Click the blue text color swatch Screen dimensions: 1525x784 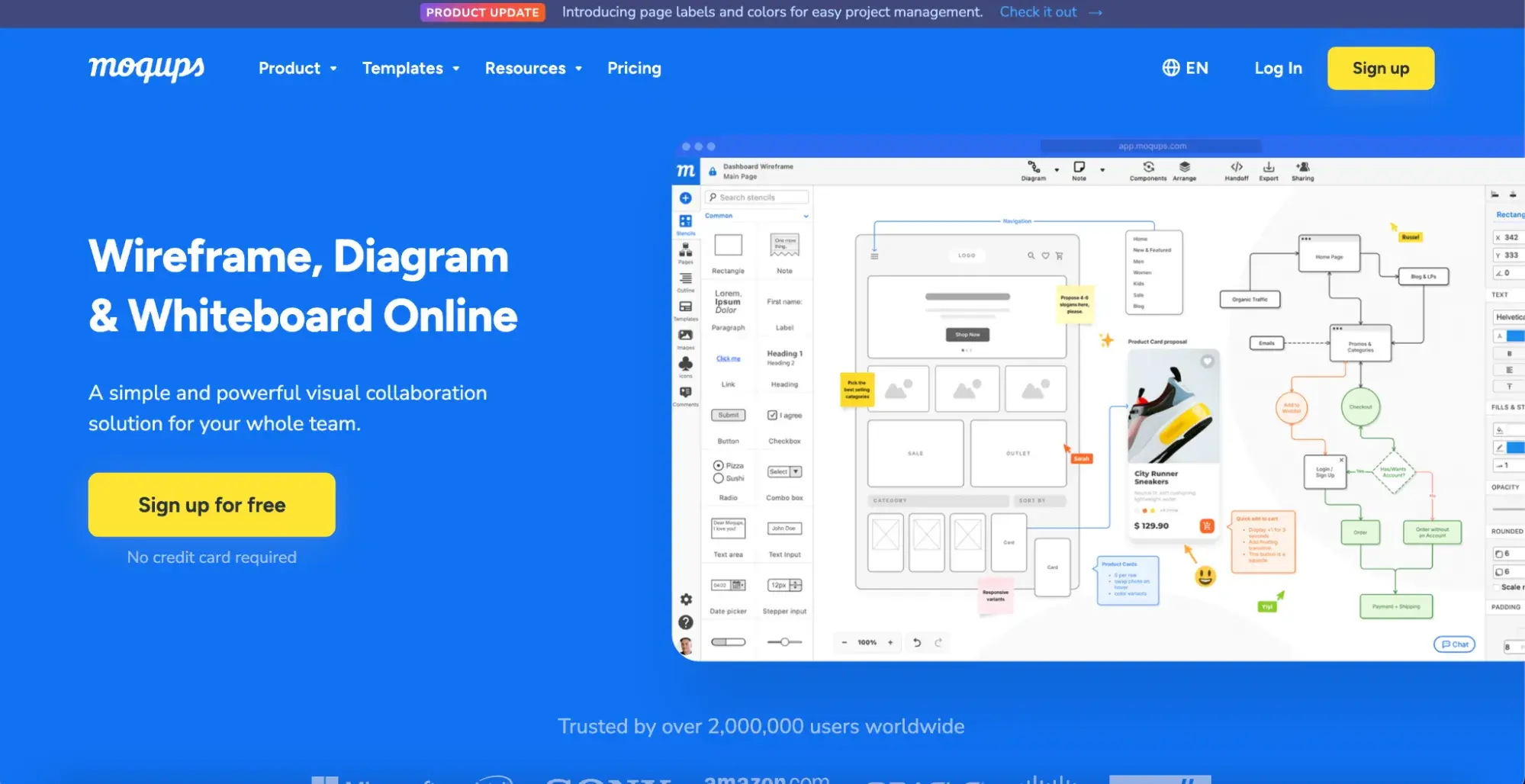pos(1516,336)
